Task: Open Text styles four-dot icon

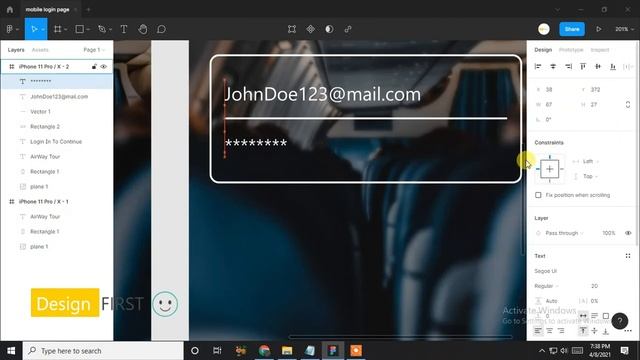Action: coord(628,256)
